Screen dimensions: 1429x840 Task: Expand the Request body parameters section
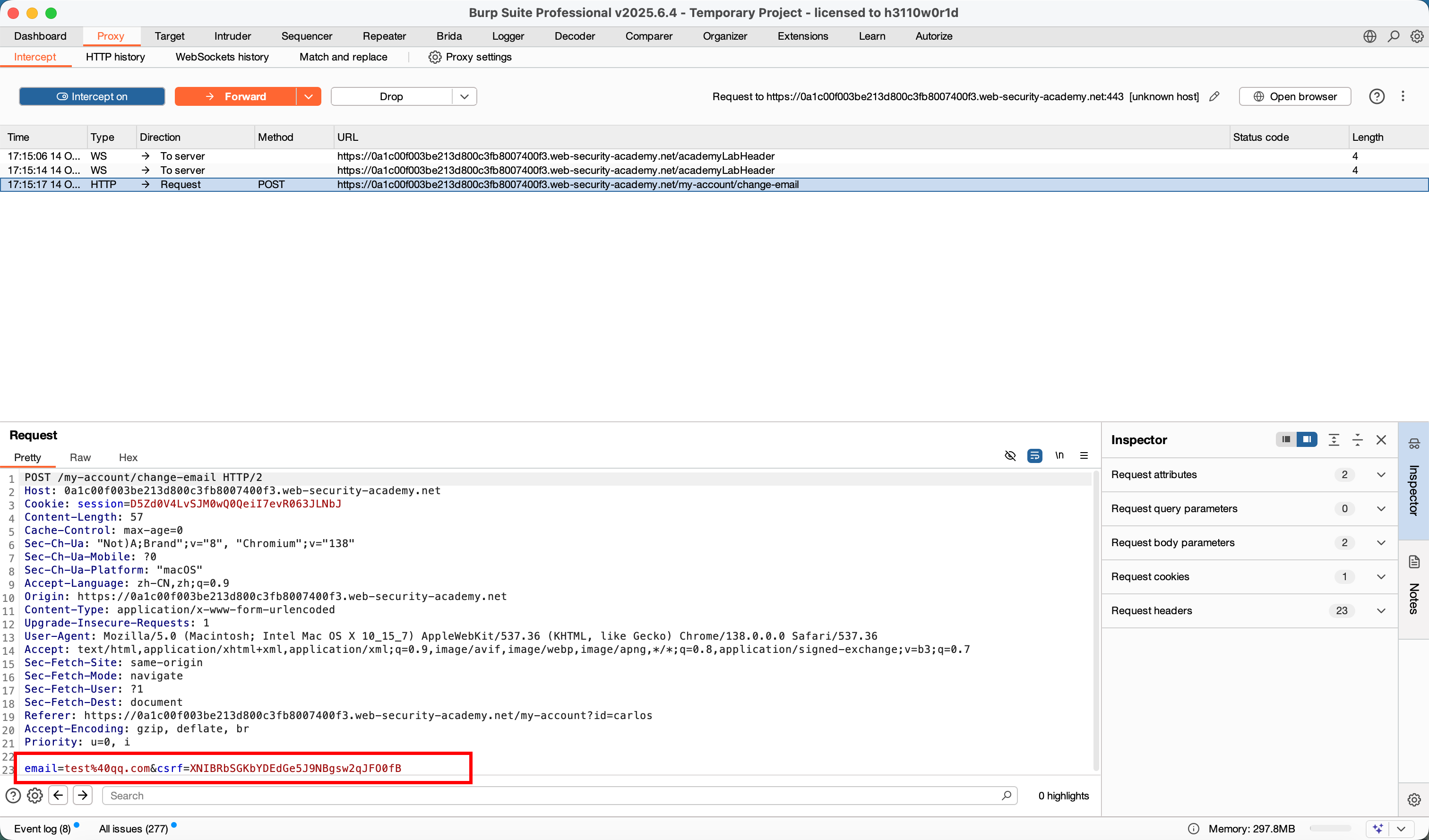pos(1381,542)
